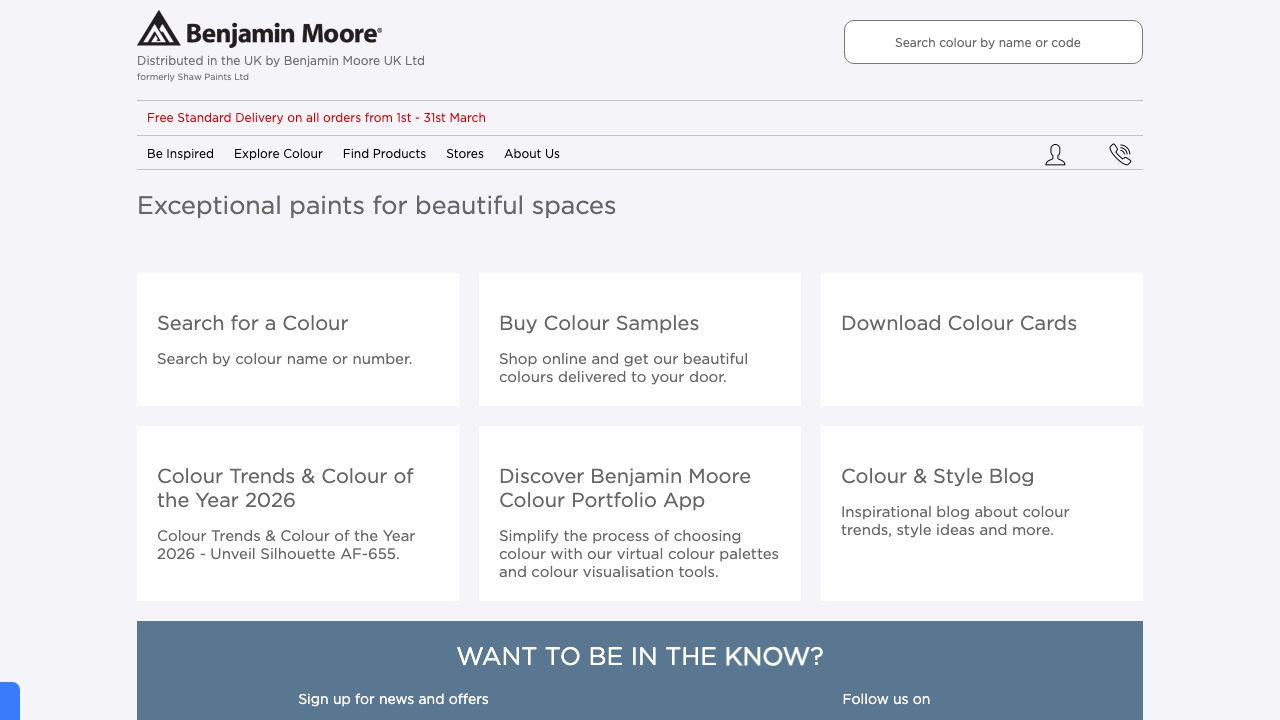Open the account icon in the navigation bar
Image resolution: width=1280 pixels, height=720 pixels.
1055,153
